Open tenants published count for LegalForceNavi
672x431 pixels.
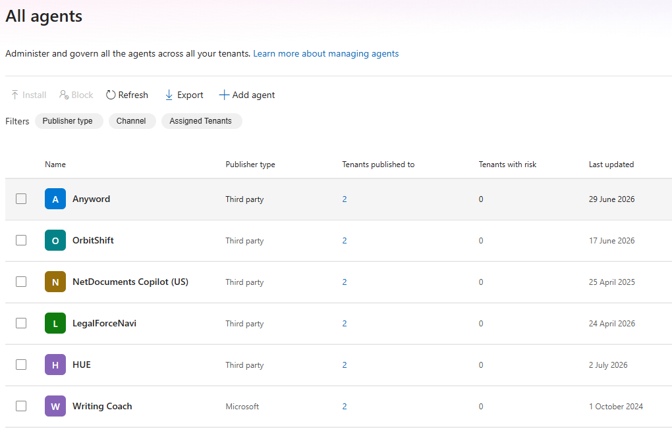(x=345, y=323)
